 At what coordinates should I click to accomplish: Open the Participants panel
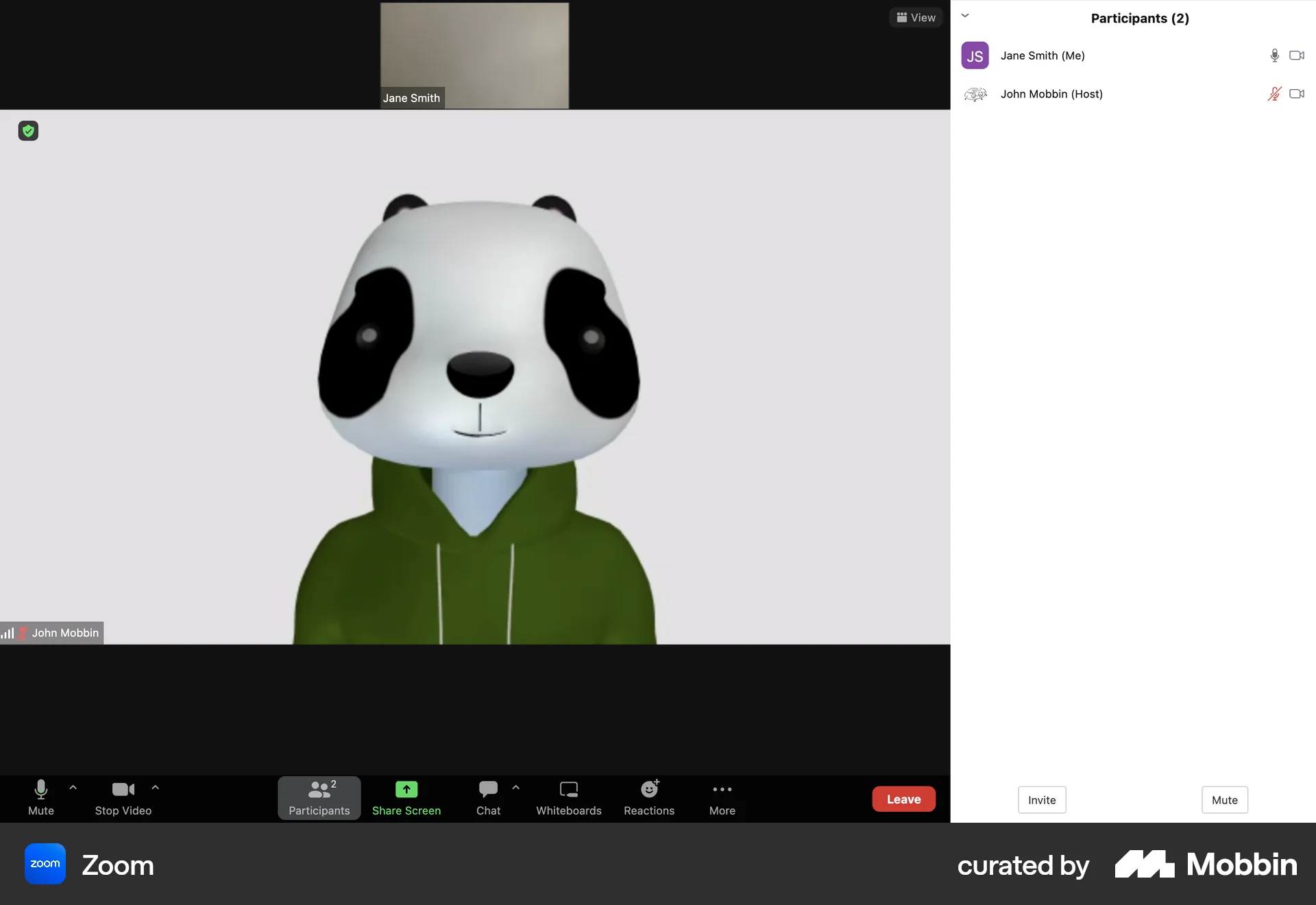click(318, 799)
